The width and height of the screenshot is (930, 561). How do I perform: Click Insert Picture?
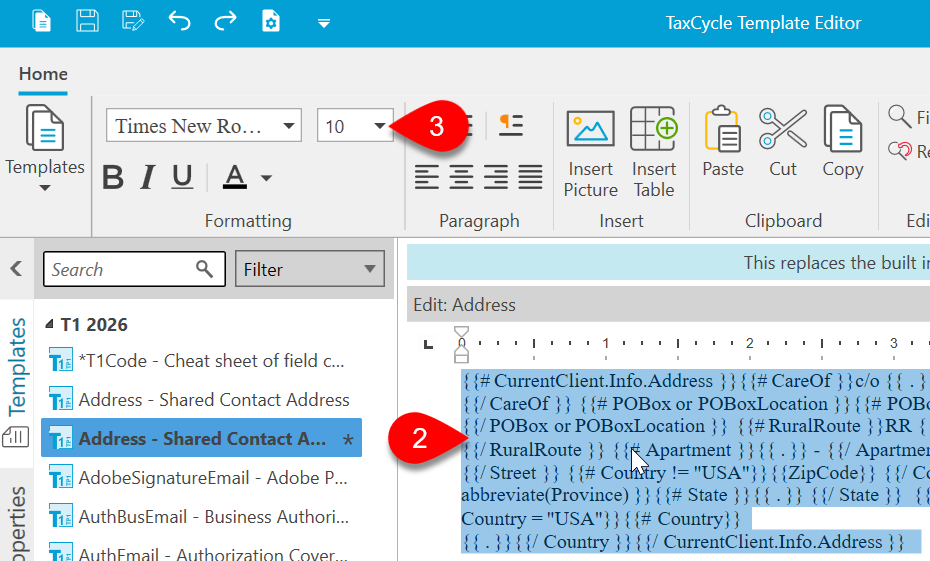tap(590, 153)
